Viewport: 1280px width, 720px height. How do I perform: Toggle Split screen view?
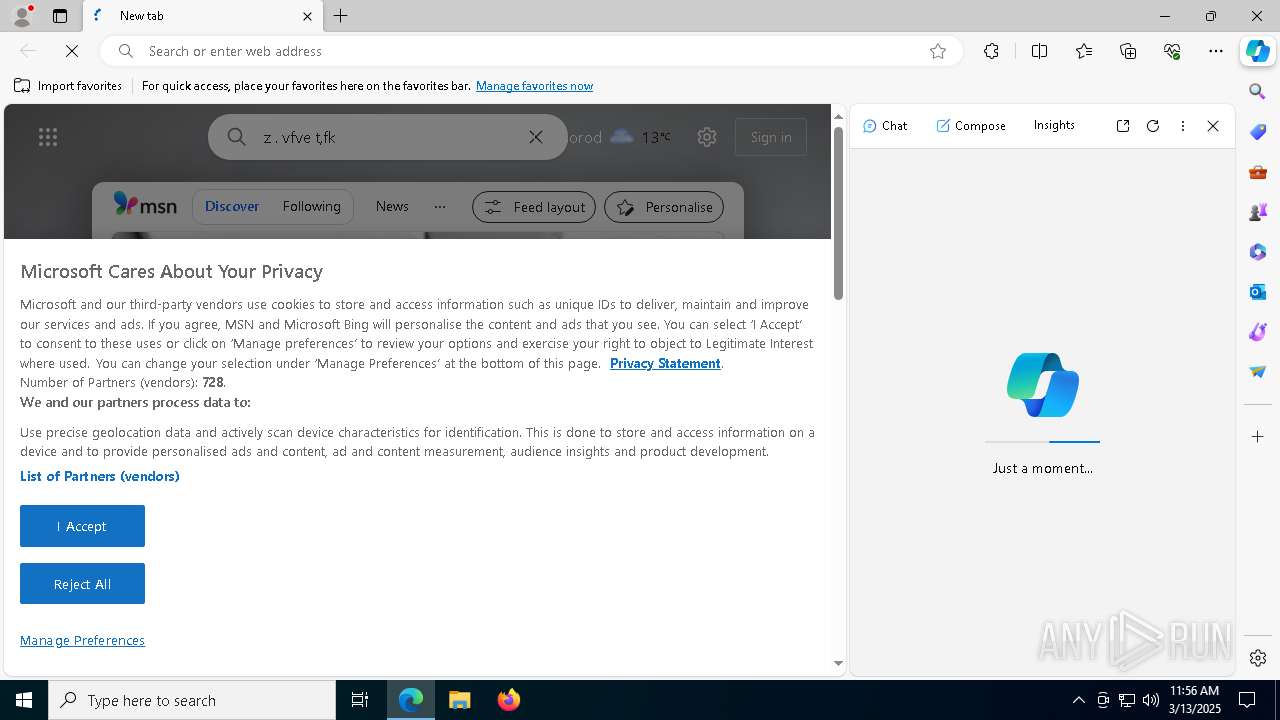pyautogui.click(x=1039, y=51)
